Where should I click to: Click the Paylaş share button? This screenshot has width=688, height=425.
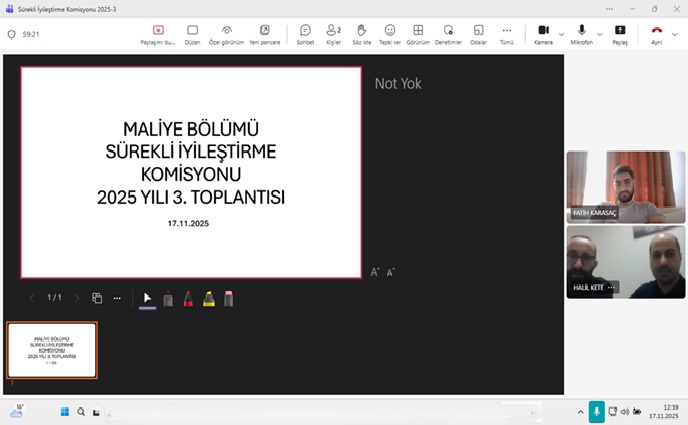620,33
